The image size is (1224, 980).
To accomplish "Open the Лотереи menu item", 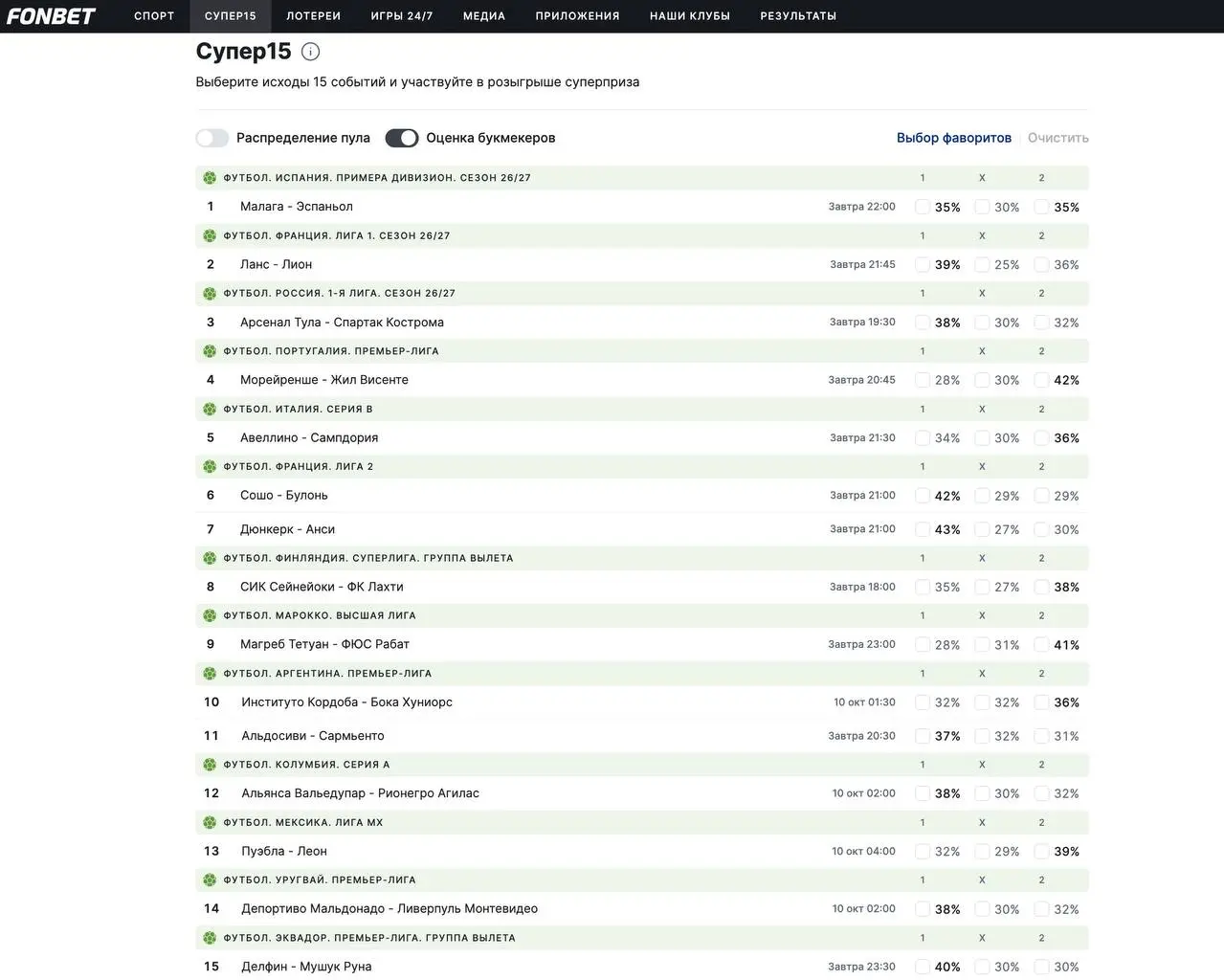I will [314, 16].
